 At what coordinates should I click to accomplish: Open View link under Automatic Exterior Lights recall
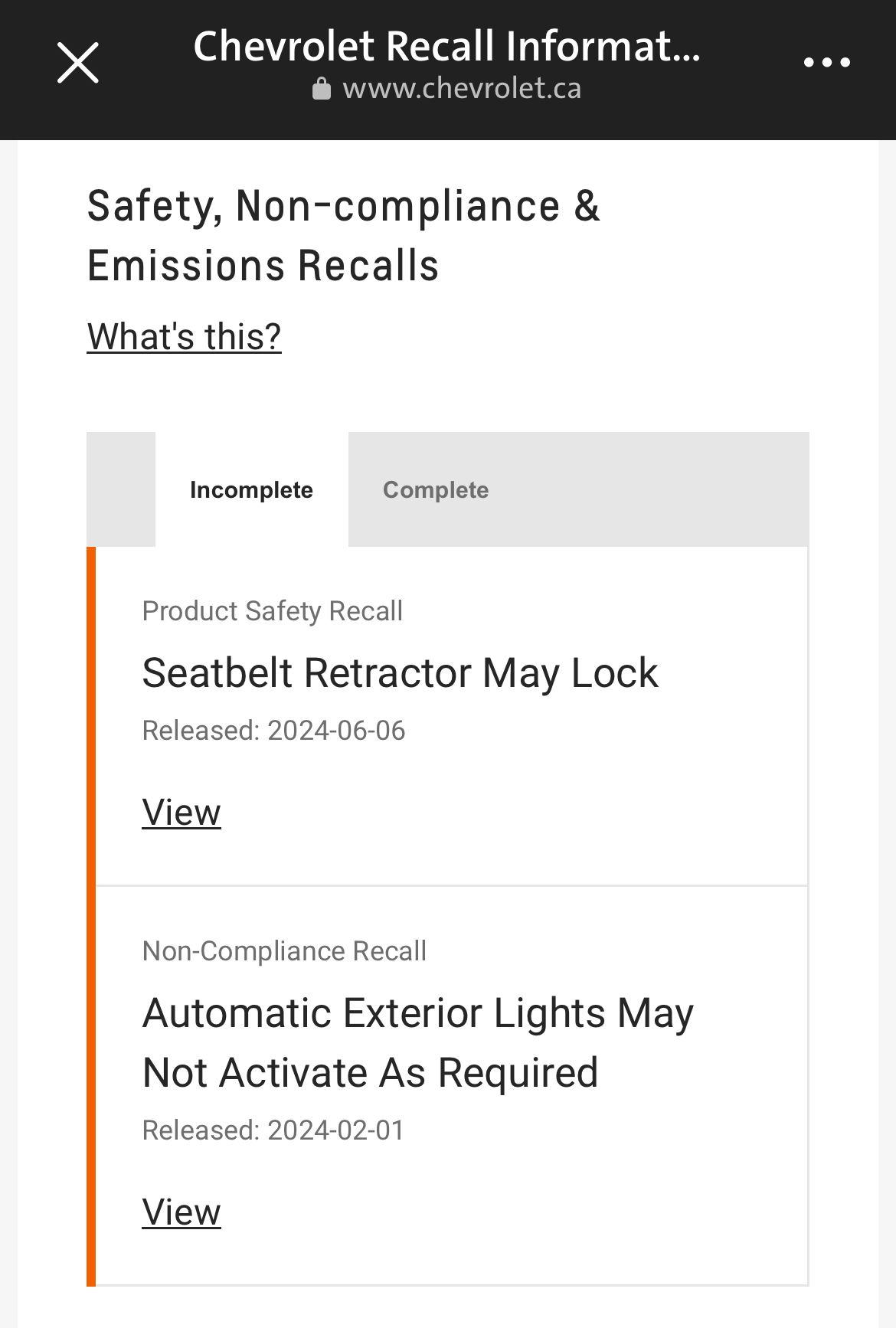click(181, 1212)
